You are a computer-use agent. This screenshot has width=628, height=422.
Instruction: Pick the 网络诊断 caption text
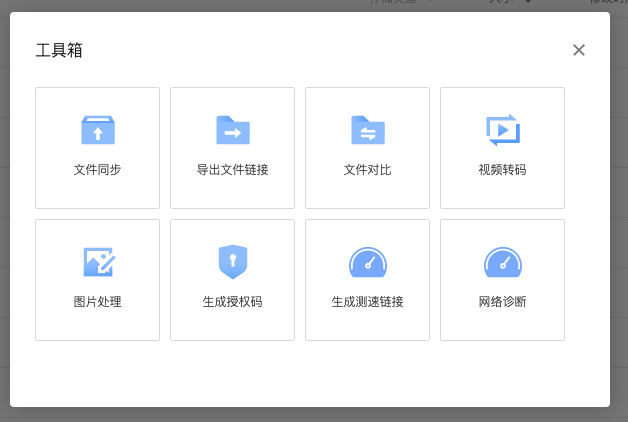[x=502, y=302]
